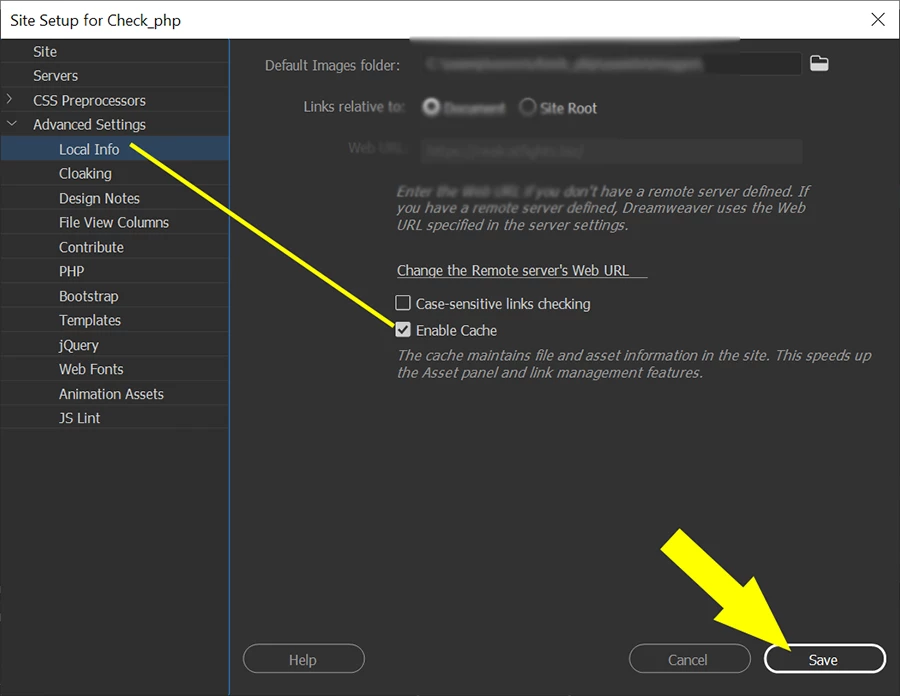This screenshot has height=696, width=900.
Task: Uncheck Enable Cache checkbox
Action: [x=403, y=330]
